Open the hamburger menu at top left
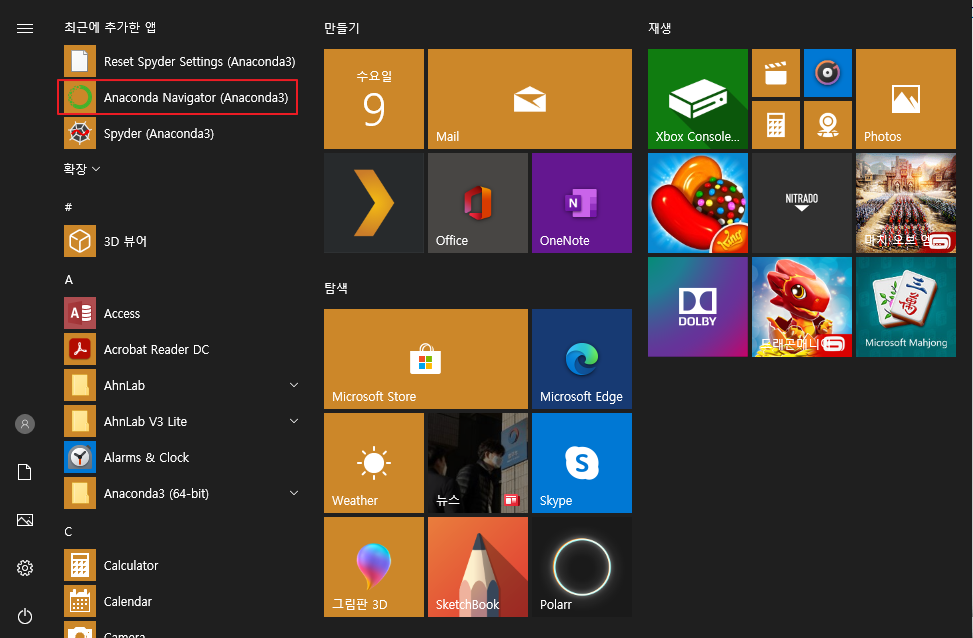Screen dimensions: 973x638 click(25, 29)
